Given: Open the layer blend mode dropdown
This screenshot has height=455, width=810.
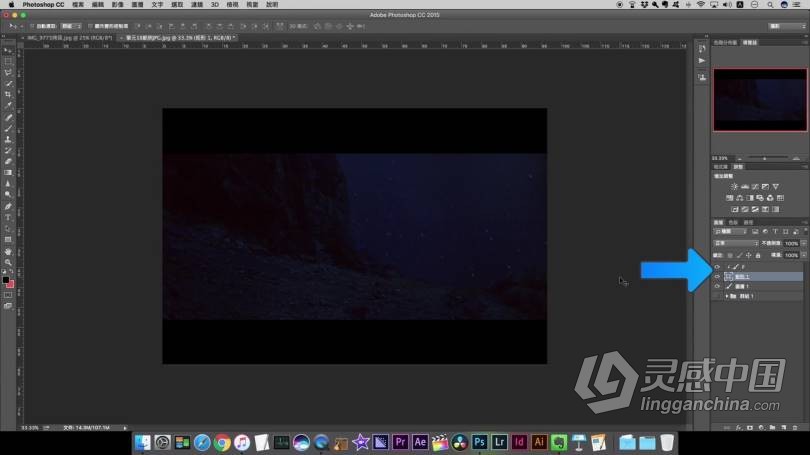Looking at the screenshot, I should tap(736, 243).
